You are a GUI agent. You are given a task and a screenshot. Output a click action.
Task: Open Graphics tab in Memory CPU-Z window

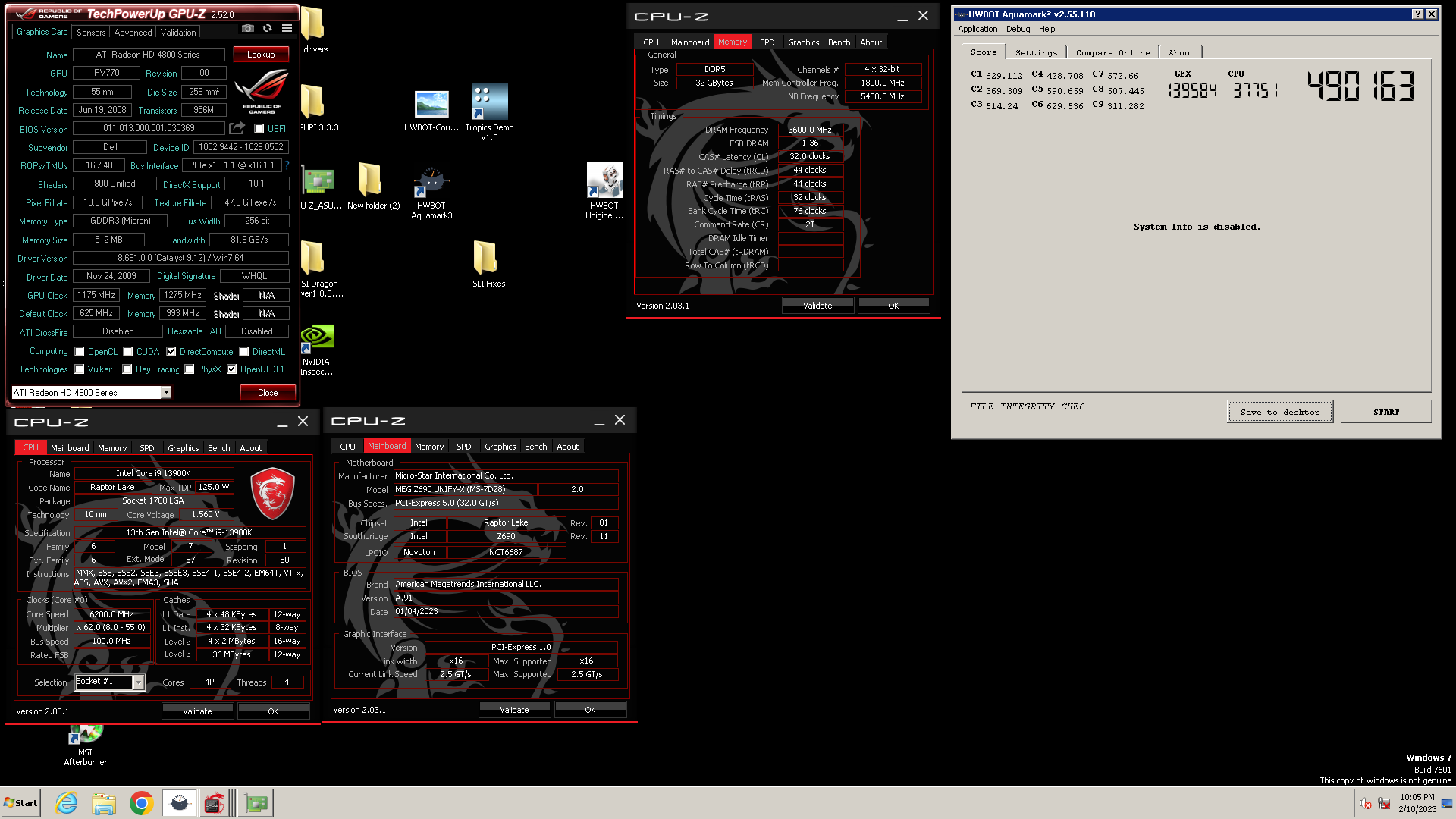click(803, 42)
